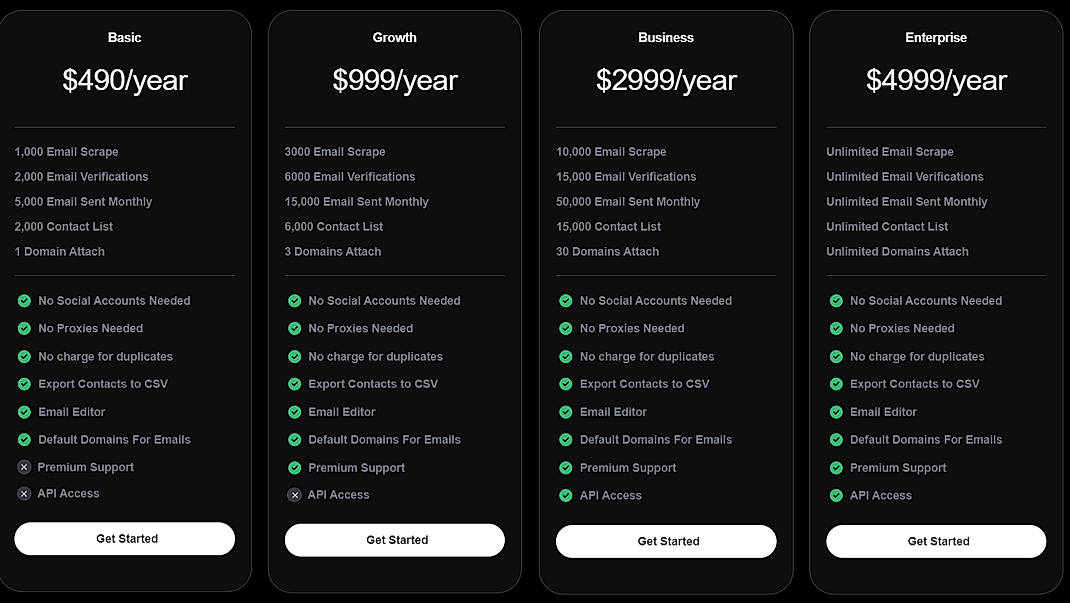Select the 10,000 Email Scrape line in Business
This screenshot has width=1070, height=603.
[610, 151]
